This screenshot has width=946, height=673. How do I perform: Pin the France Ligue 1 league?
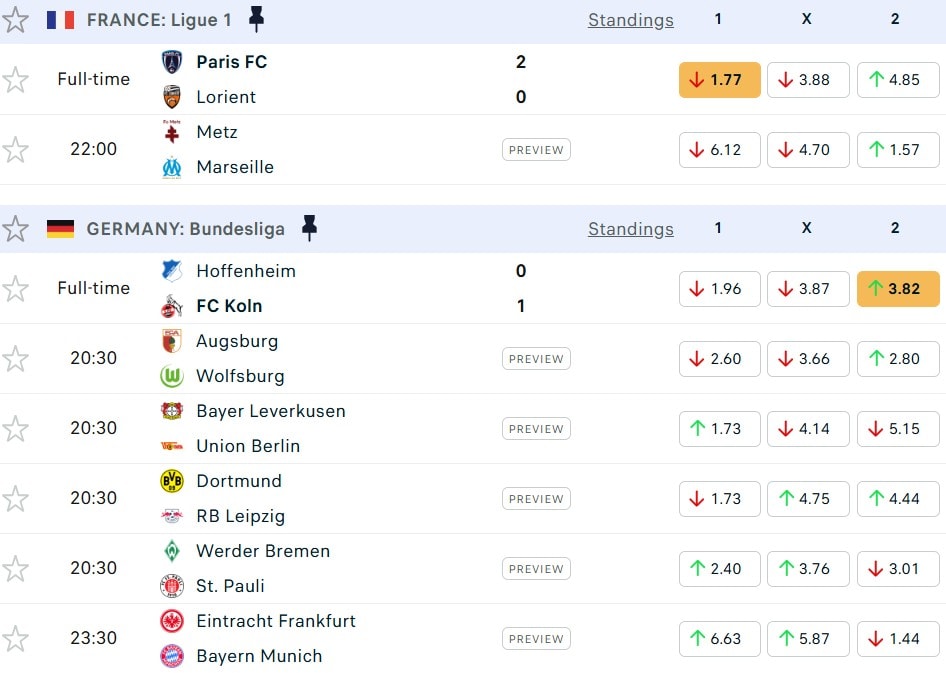[x=257, y=19]
